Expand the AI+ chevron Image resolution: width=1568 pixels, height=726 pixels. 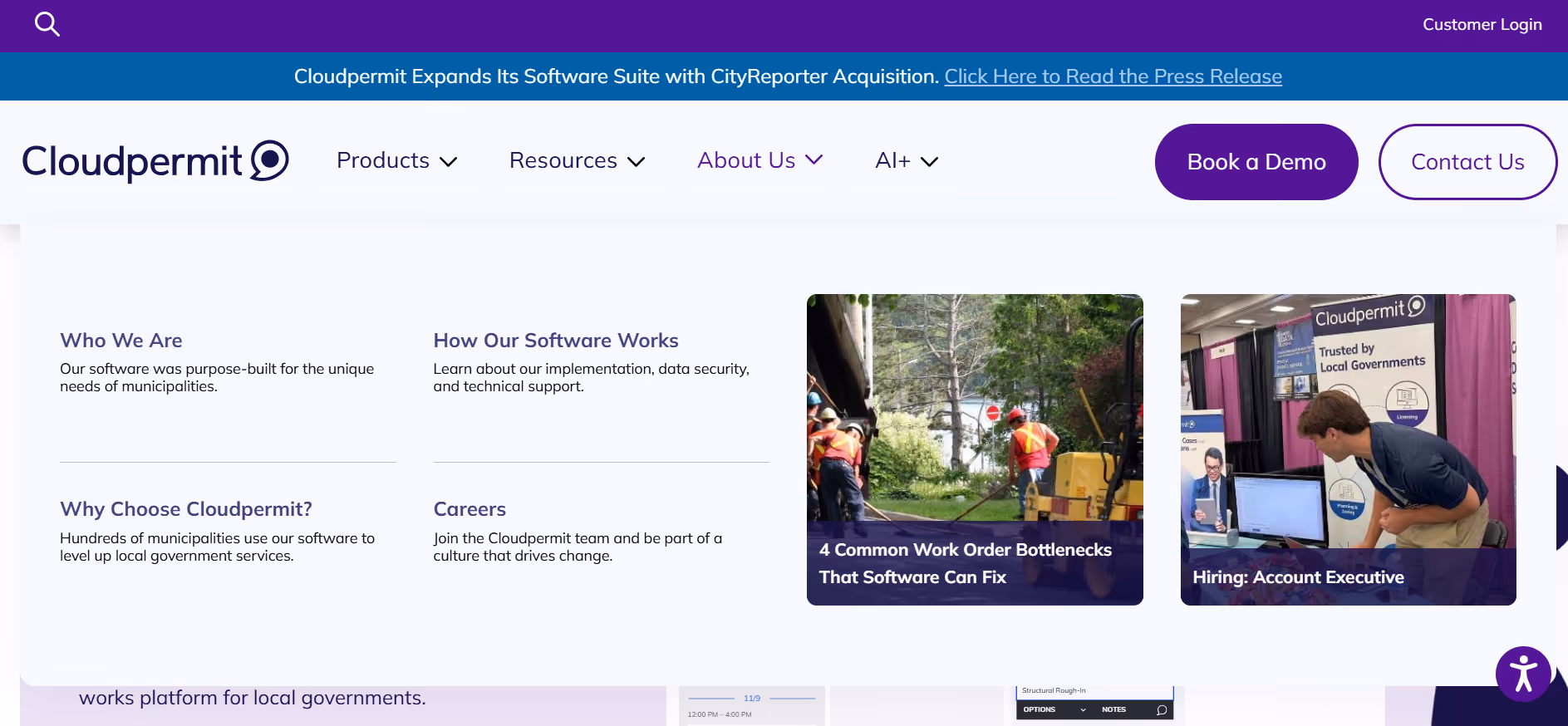[930, 162]
